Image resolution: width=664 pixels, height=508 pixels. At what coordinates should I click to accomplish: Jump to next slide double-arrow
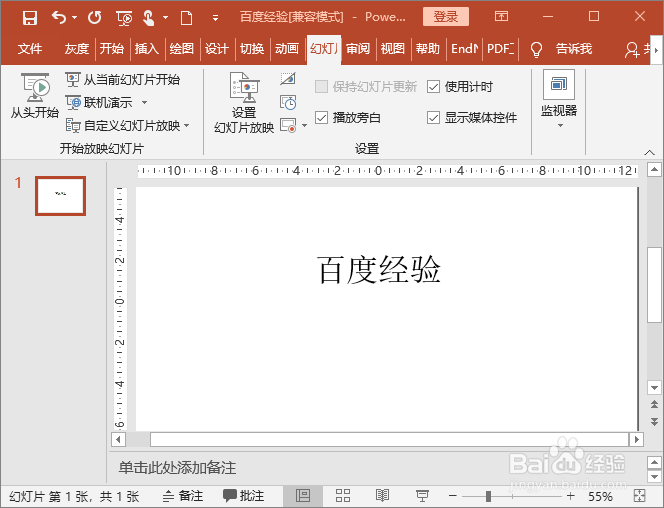point(654,422)
